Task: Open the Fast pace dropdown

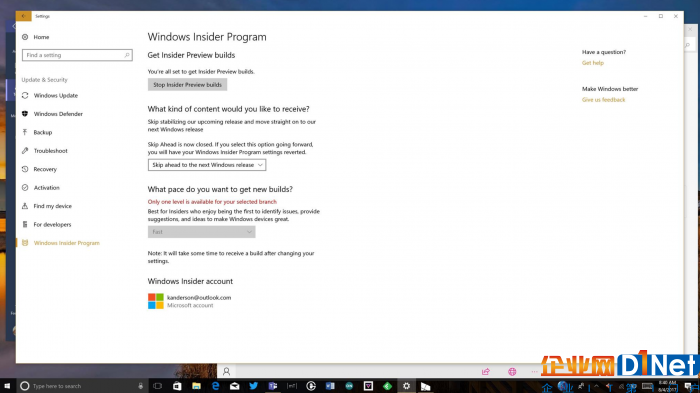Action: tap(202, 232)
